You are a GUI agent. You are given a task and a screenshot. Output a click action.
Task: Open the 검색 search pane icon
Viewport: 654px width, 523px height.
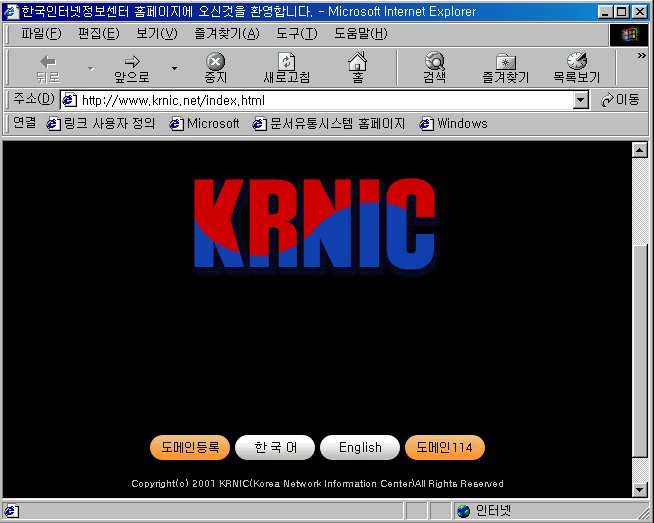435,61
